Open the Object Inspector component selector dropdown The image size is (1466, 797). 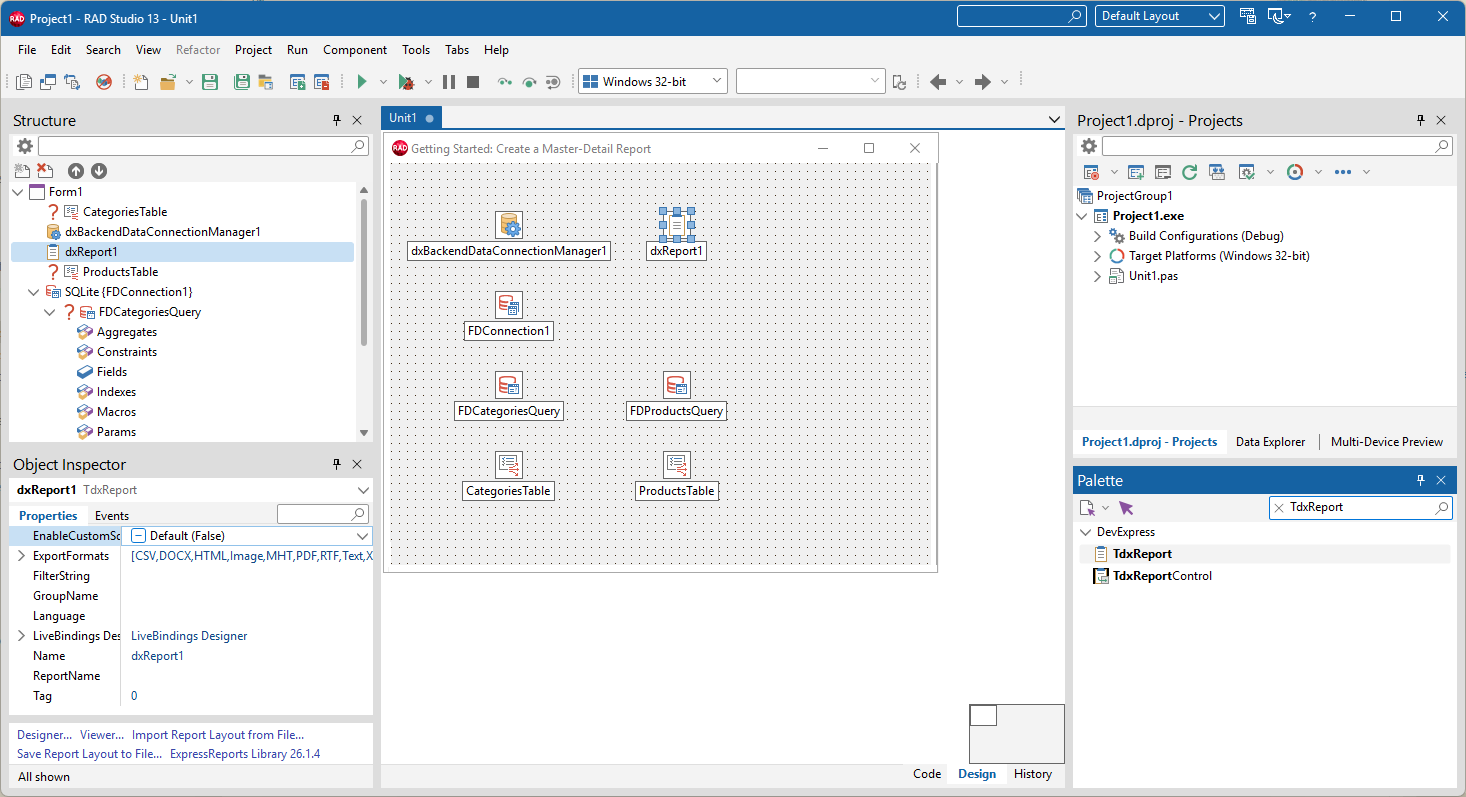(363, 490)
